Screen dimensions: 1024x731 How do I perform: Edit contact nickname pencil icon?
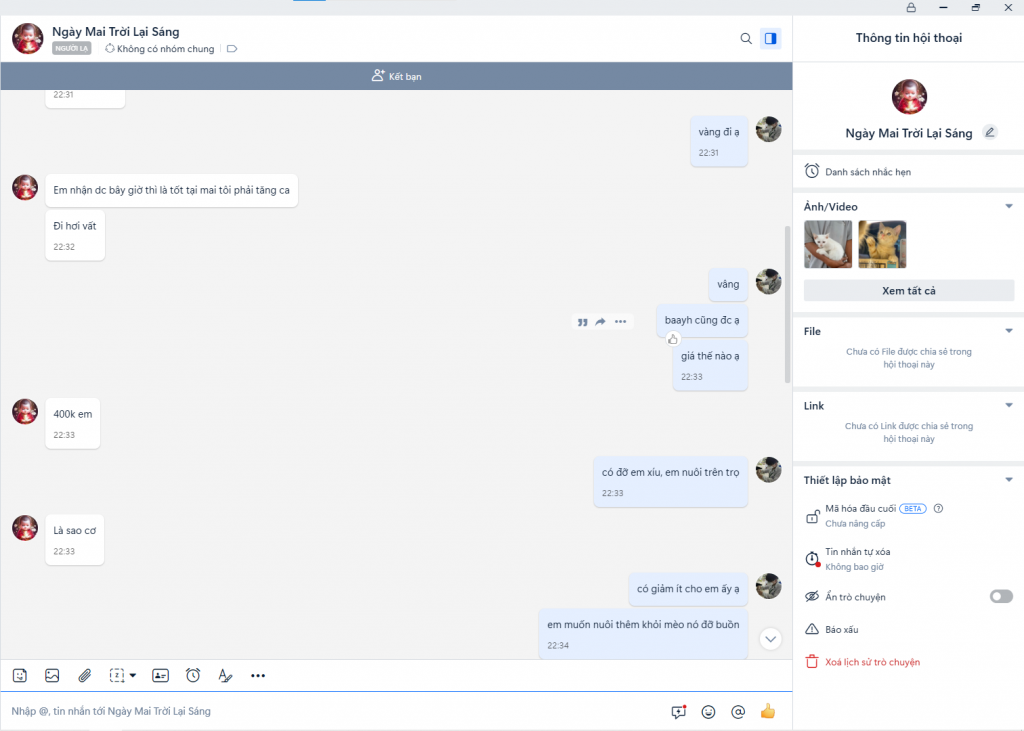tap(990, 133)
